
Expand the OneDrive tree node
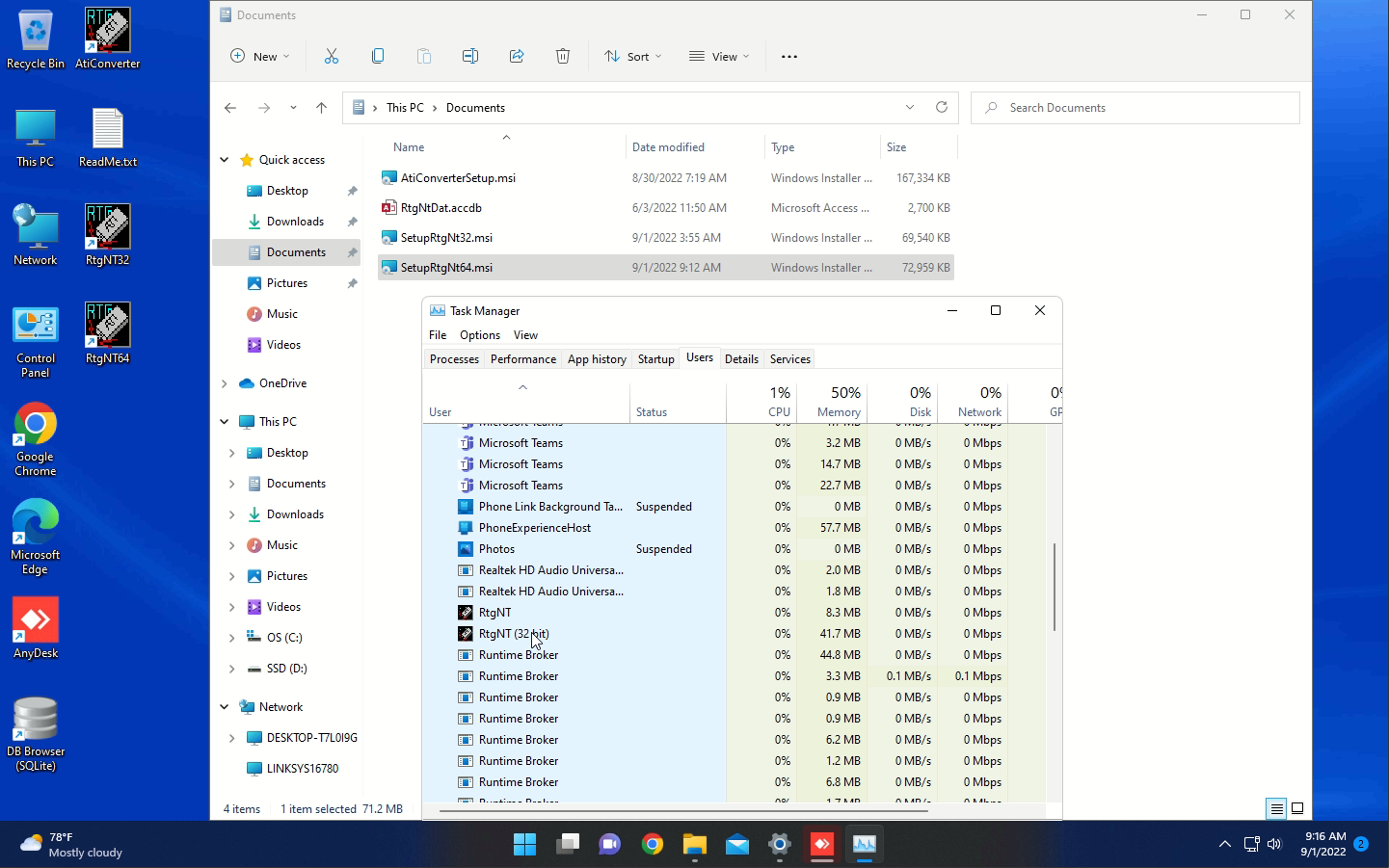click(x=225, y=383)
